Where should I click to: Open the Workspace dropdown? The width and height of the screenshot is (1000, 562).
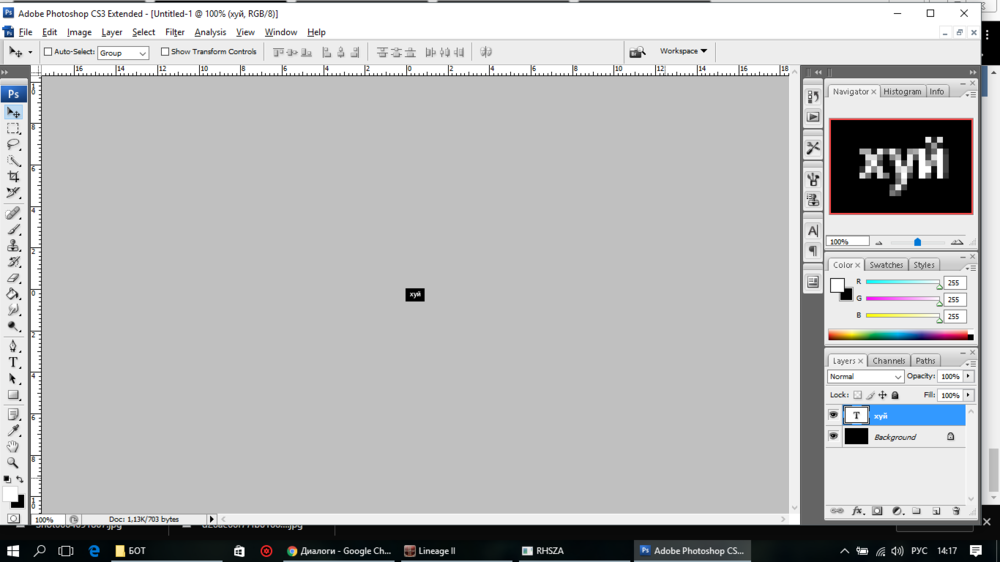(x=683, y=51)
